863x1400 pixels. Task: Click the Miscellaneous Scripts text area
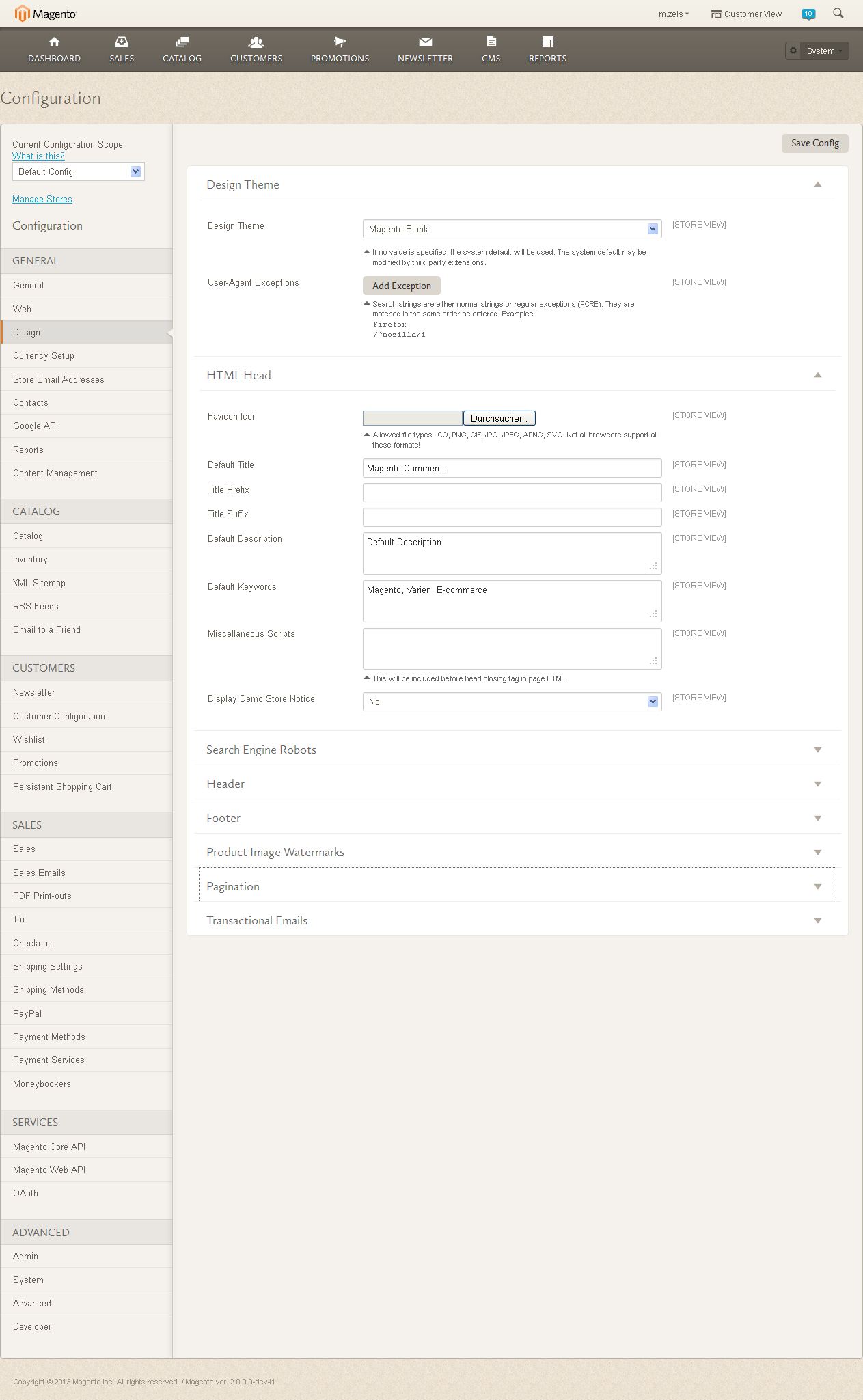512,648
